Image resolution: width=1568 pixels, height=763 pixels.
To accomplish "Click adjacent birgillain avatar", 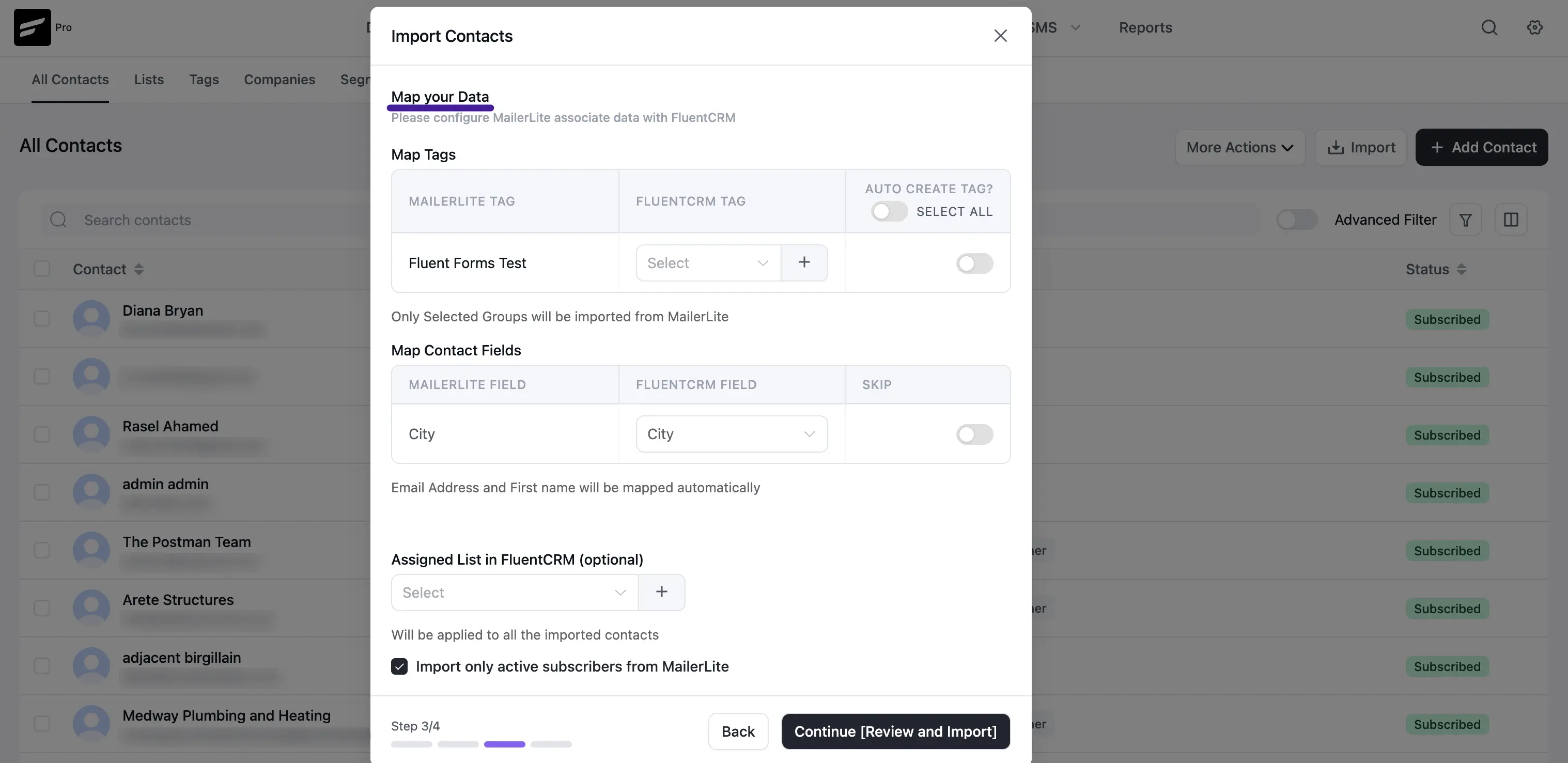I will click(91, 665).
